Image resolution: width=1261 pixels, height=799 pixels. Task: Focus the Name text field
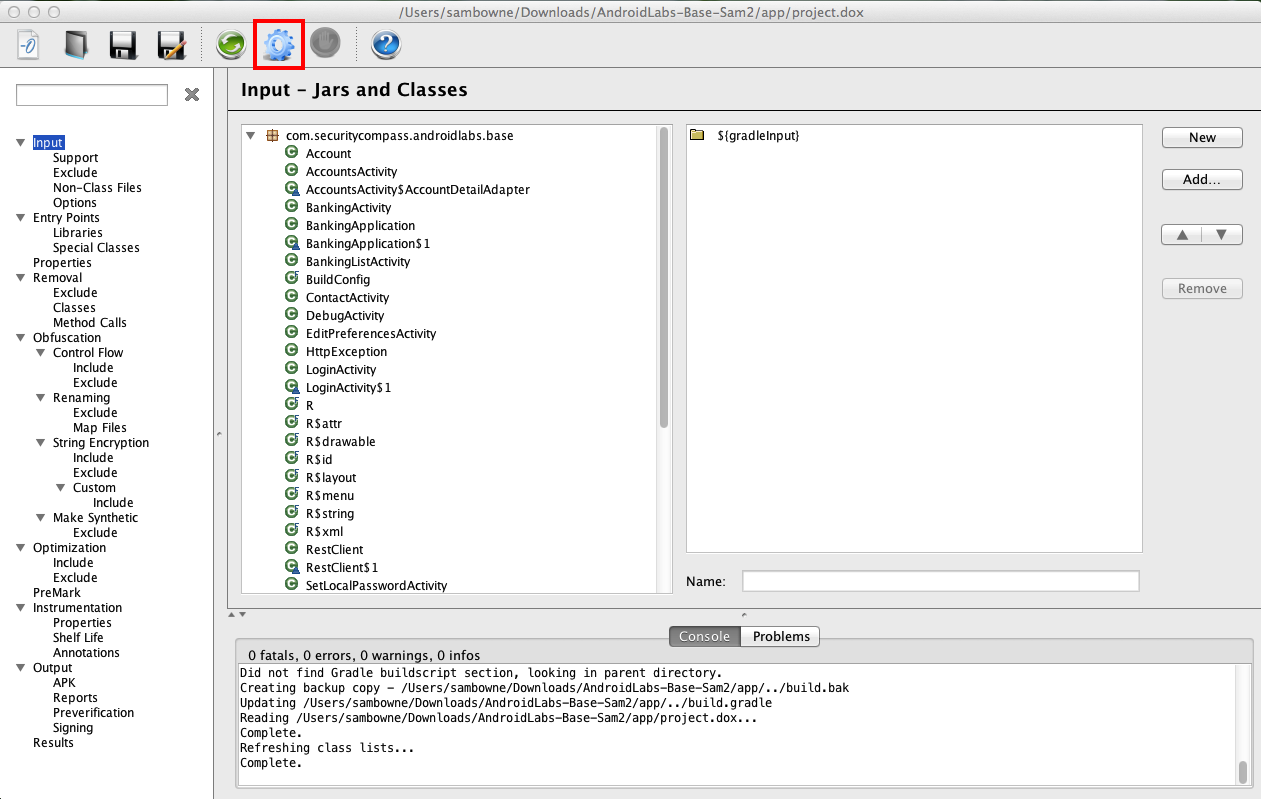click(x=941, y=581)
